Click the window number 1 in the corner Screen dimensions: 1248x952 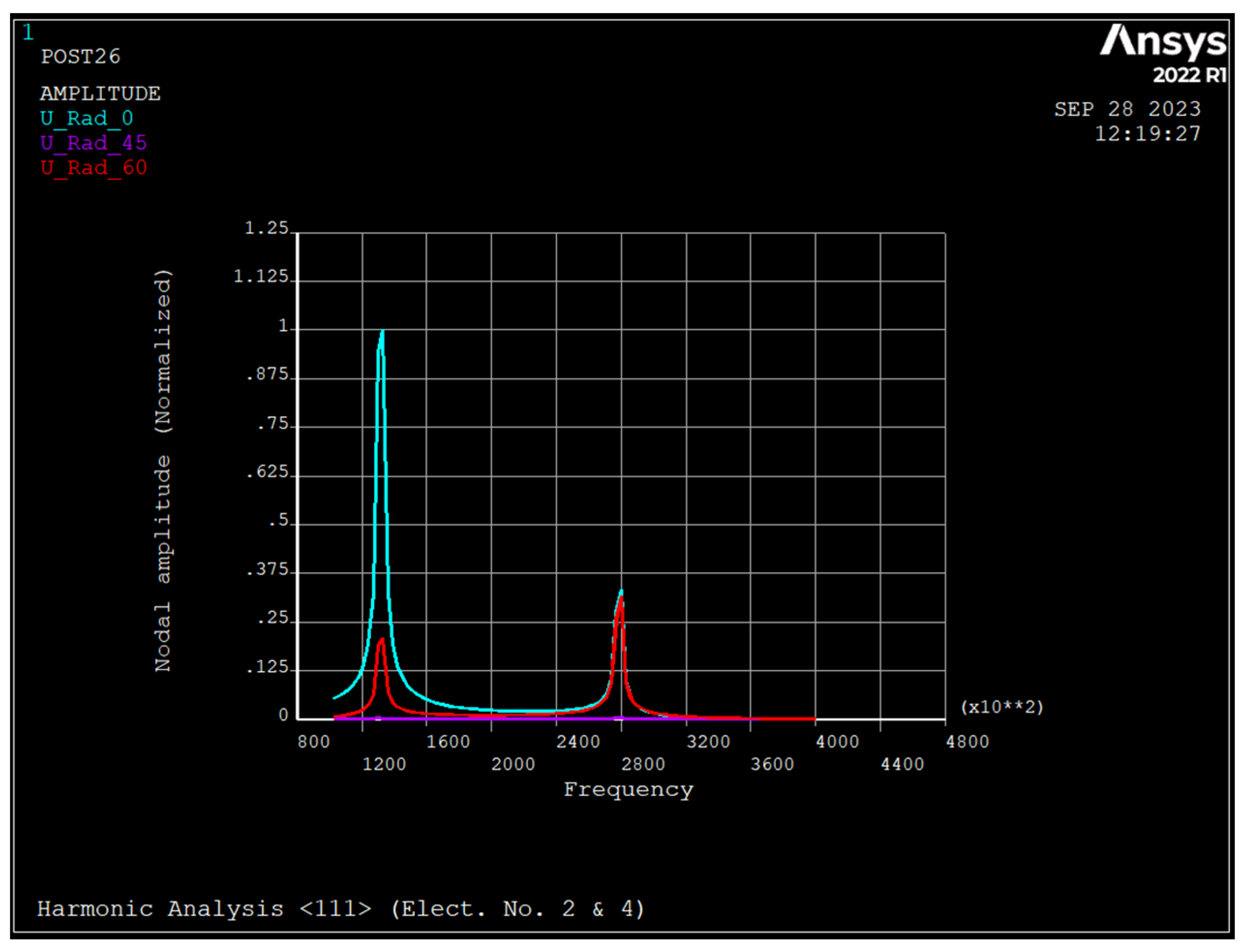pos(28,33)
